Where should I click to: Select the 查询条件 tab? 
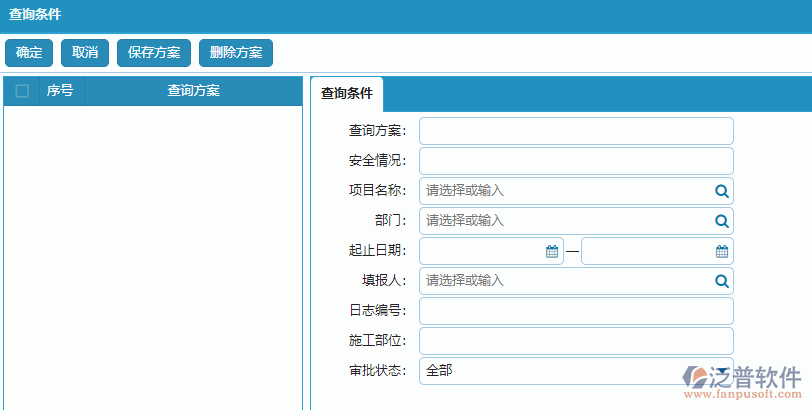pos(347,94)
